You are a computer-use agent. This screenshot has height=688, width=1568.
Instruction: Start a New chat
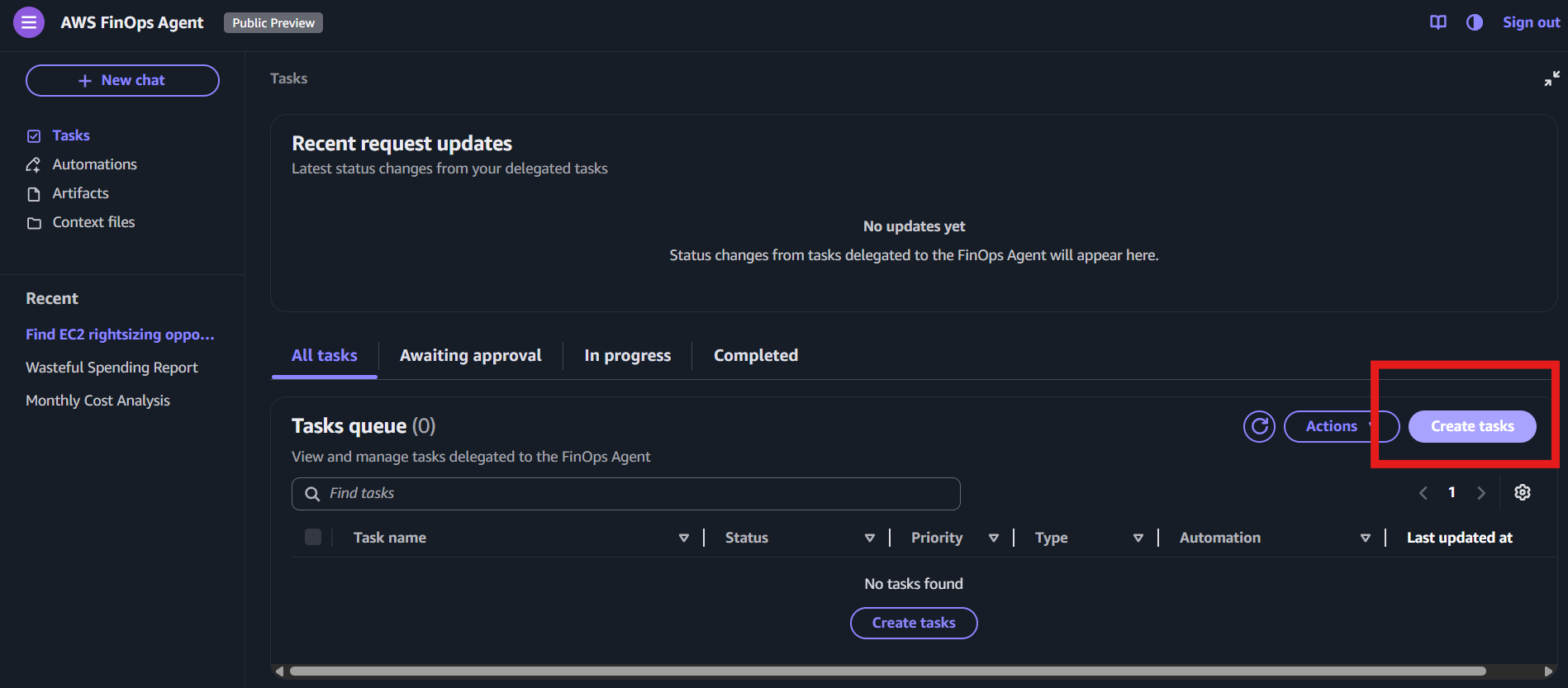coord(122,80)
